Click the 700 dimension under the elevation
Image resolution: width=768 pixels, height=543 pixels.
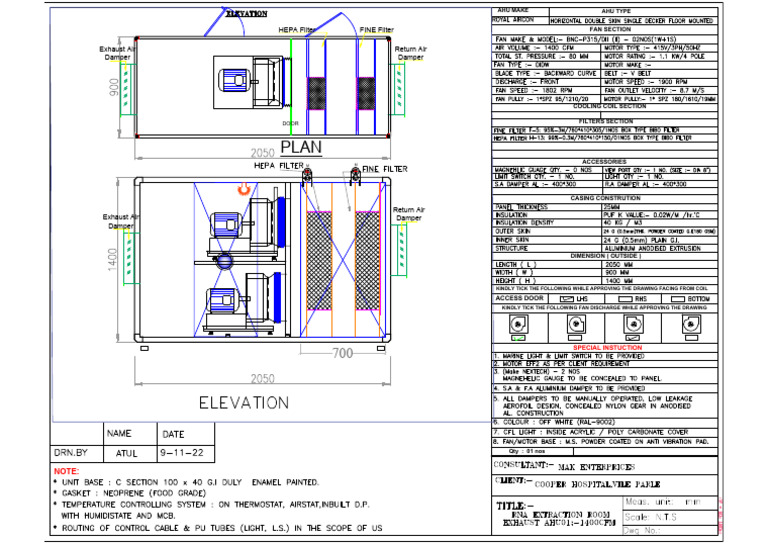(x=342, y=353)
